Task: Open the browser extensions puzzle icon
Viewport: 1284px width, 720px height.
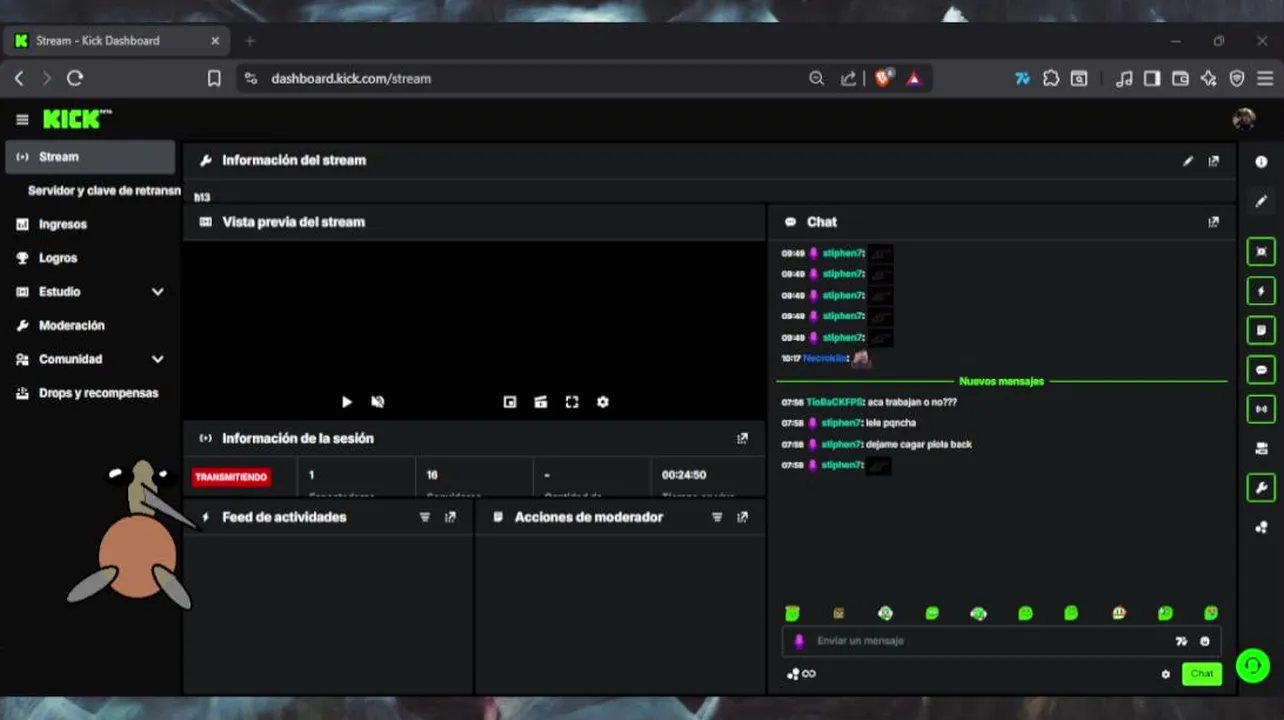Action: click(x=1051, y=78)
